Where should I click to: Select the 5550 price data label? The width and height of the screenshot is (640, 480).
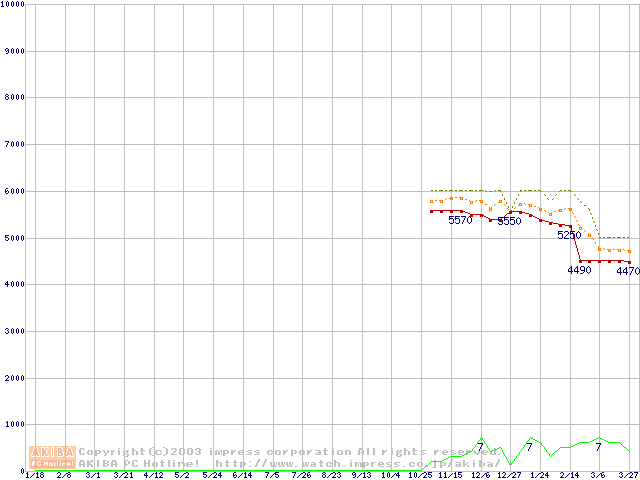point(509,221)
